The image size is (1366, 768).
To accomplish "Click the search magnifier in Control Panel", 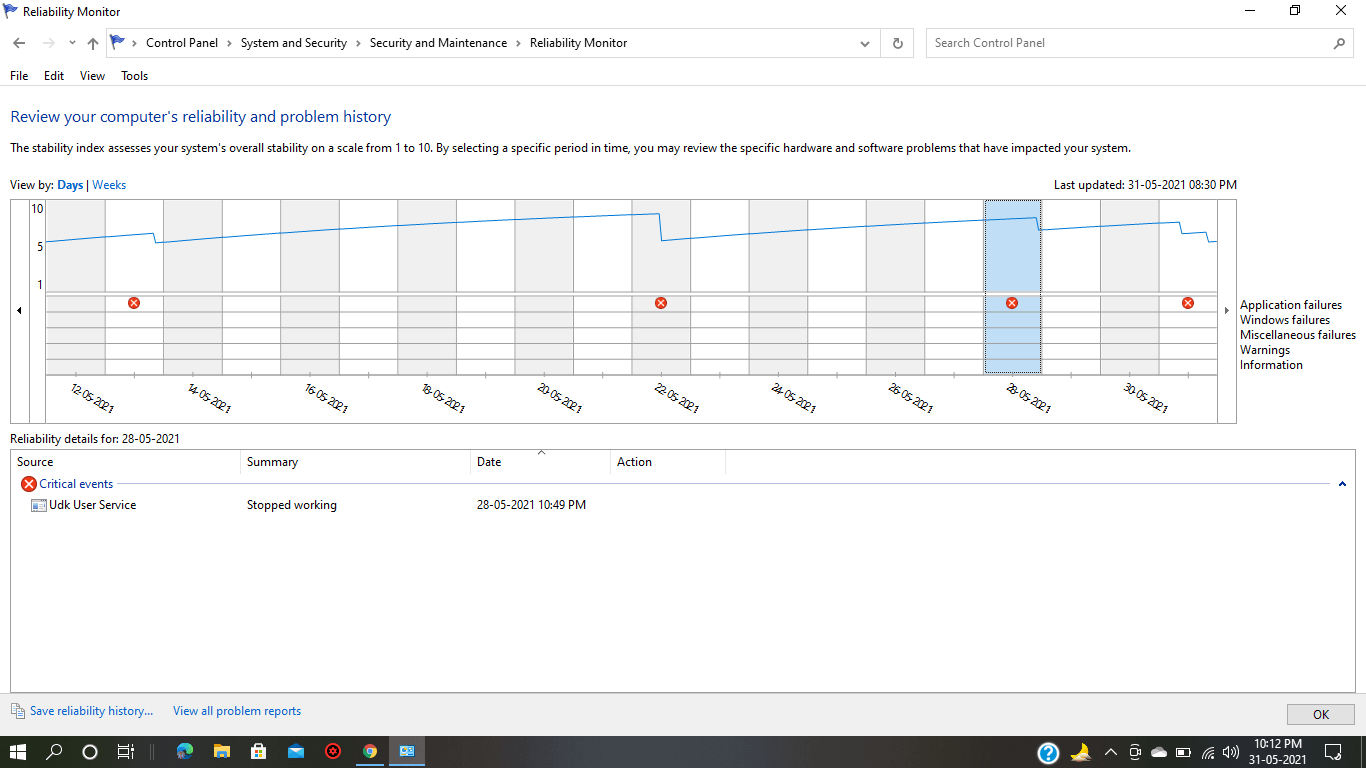I will 1339,43.
